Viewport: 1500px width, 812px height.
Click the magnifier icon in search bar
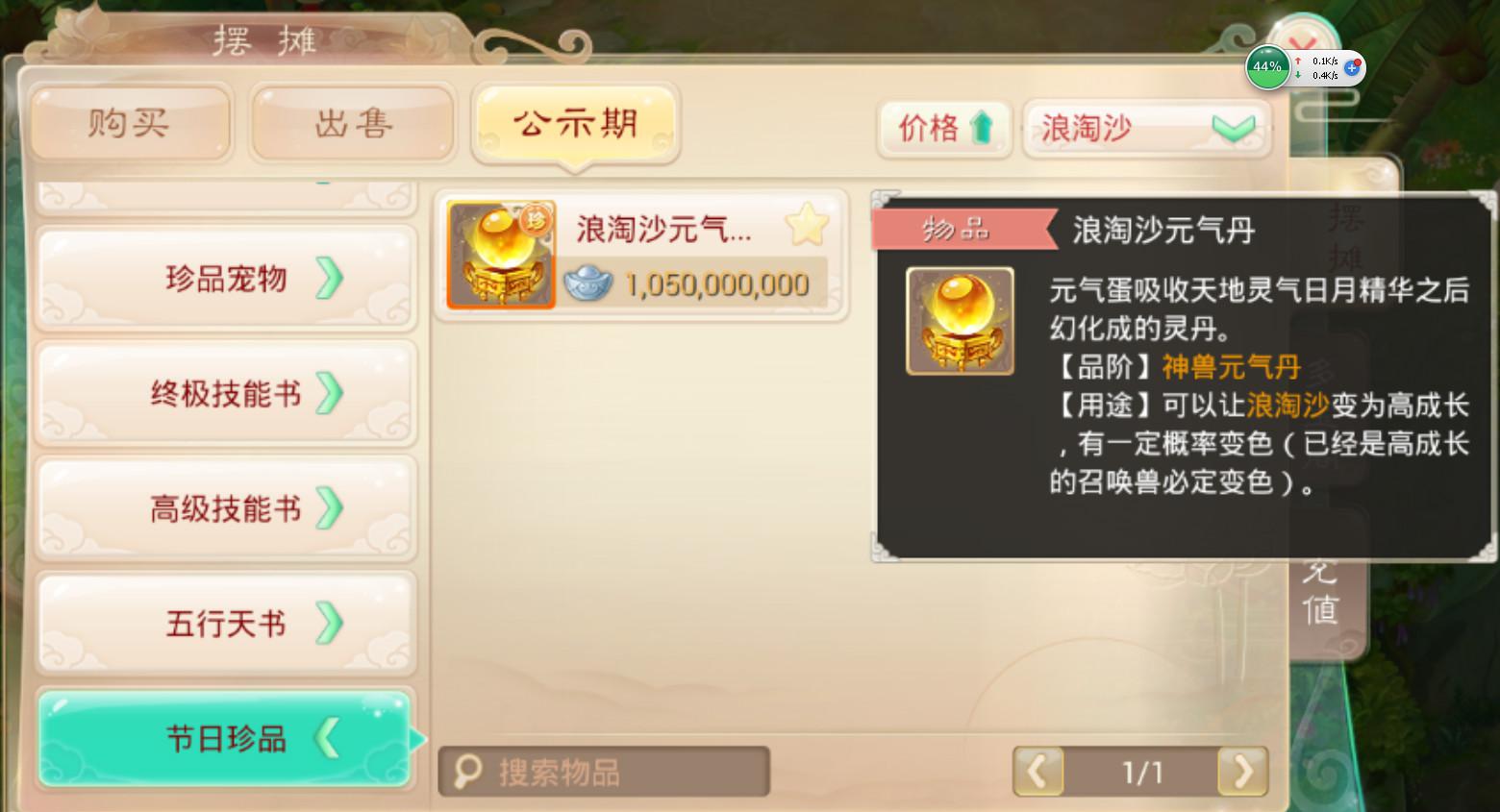pos(467,771)
